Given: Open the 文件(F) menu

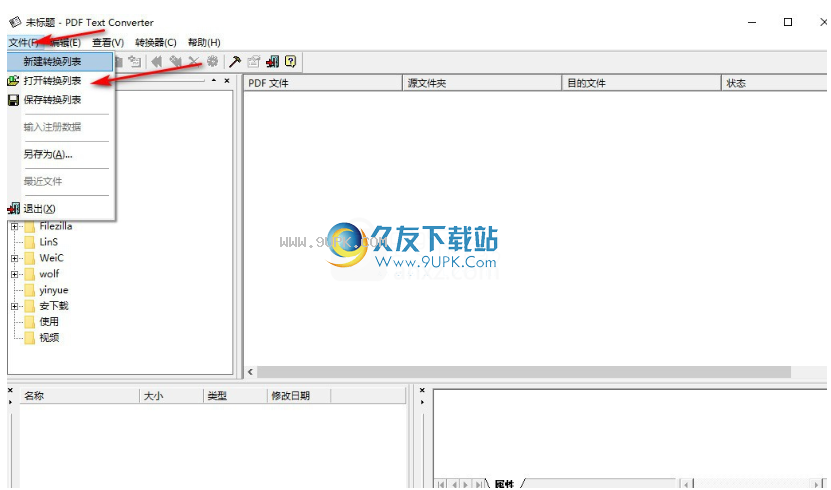Looking at the screenshot, I should [x=23, y=42].
